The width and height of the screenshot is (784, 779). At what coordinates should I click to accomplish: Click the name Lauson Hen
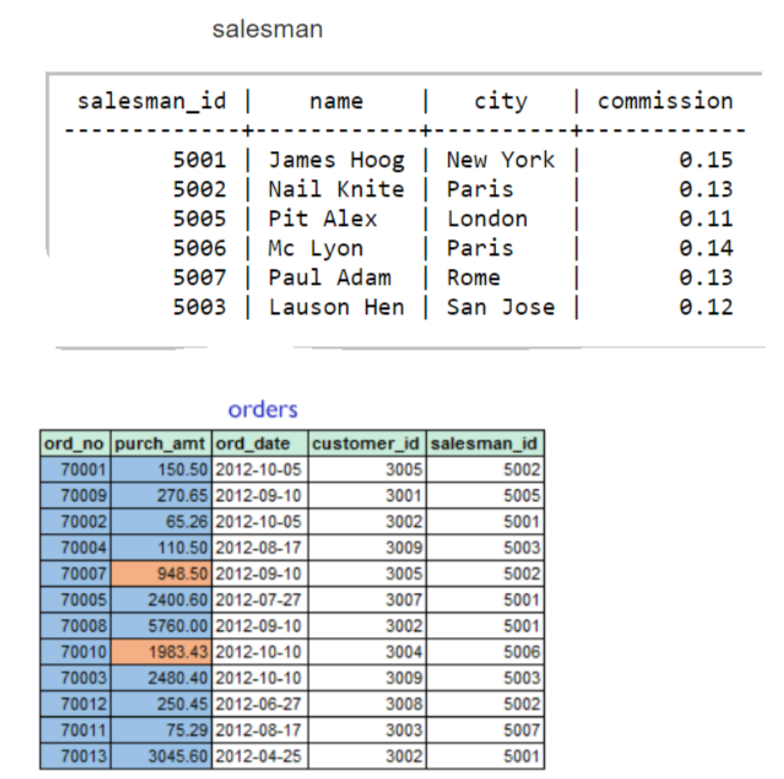click(x=336, y=307)
